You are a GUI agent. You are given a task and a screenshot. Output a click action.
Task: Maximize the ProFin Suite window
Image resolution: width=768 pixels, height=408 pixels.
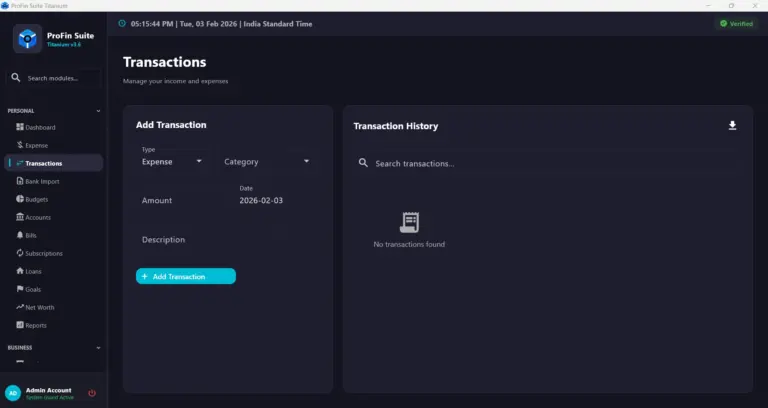[x=731, y=5]
